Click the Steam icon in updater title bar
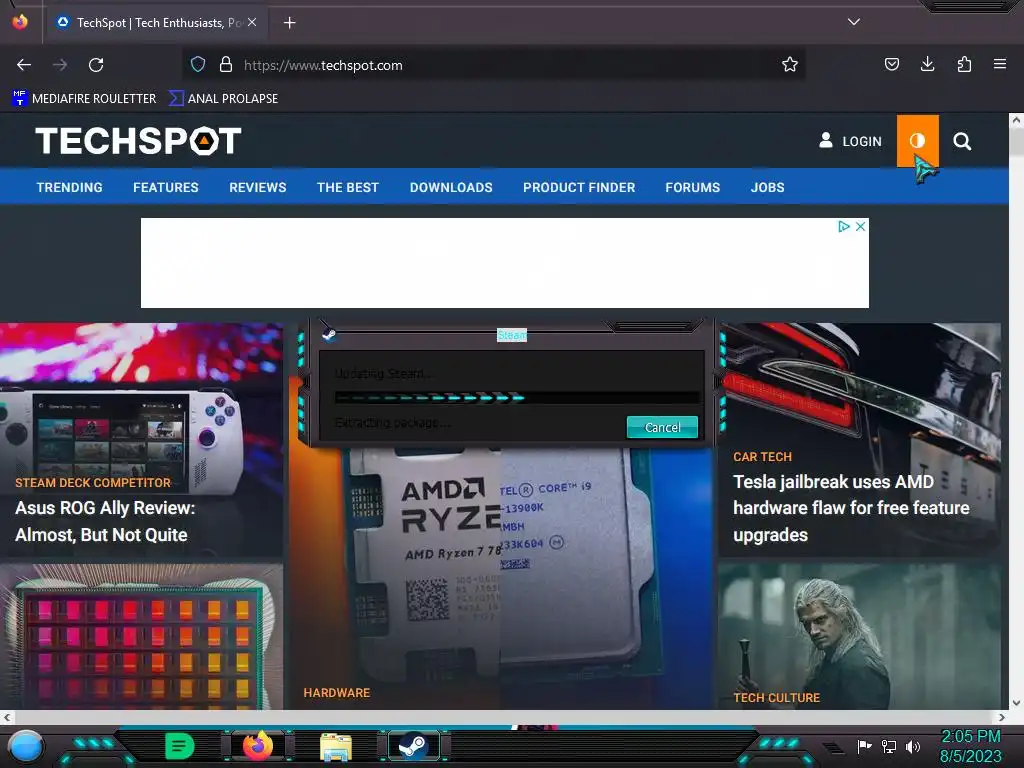 point(329,335)
